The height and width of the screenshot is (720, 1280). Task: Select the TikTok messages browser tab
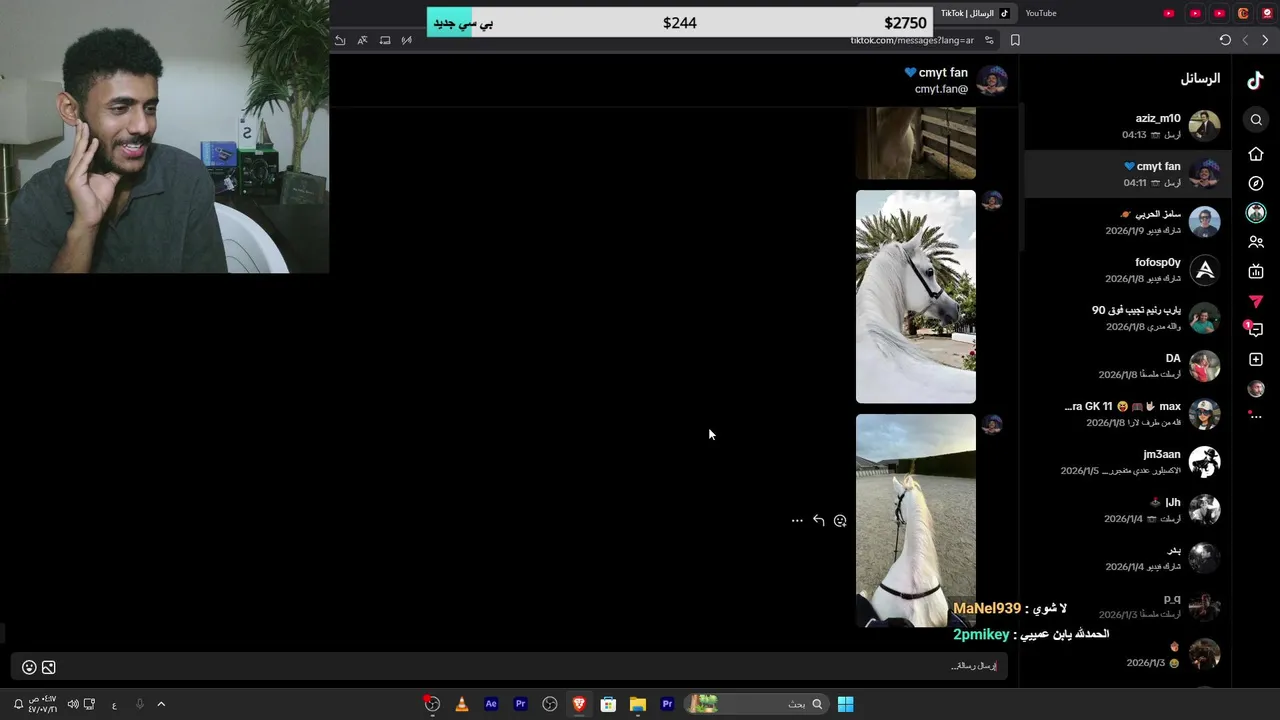coord(976,13)
